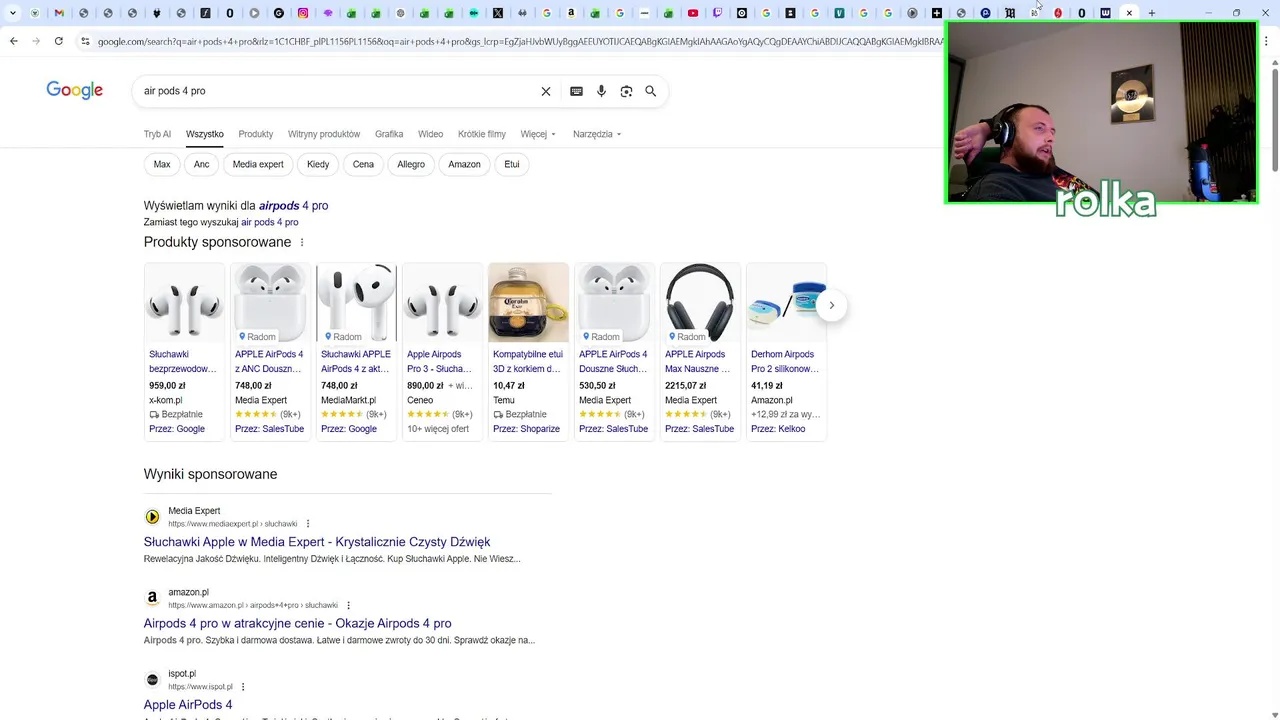This screenshot has width=1280, height=720.
Task: Open 'Słuchawki Apple w Media Expert' result
Action: coord(317,542)
